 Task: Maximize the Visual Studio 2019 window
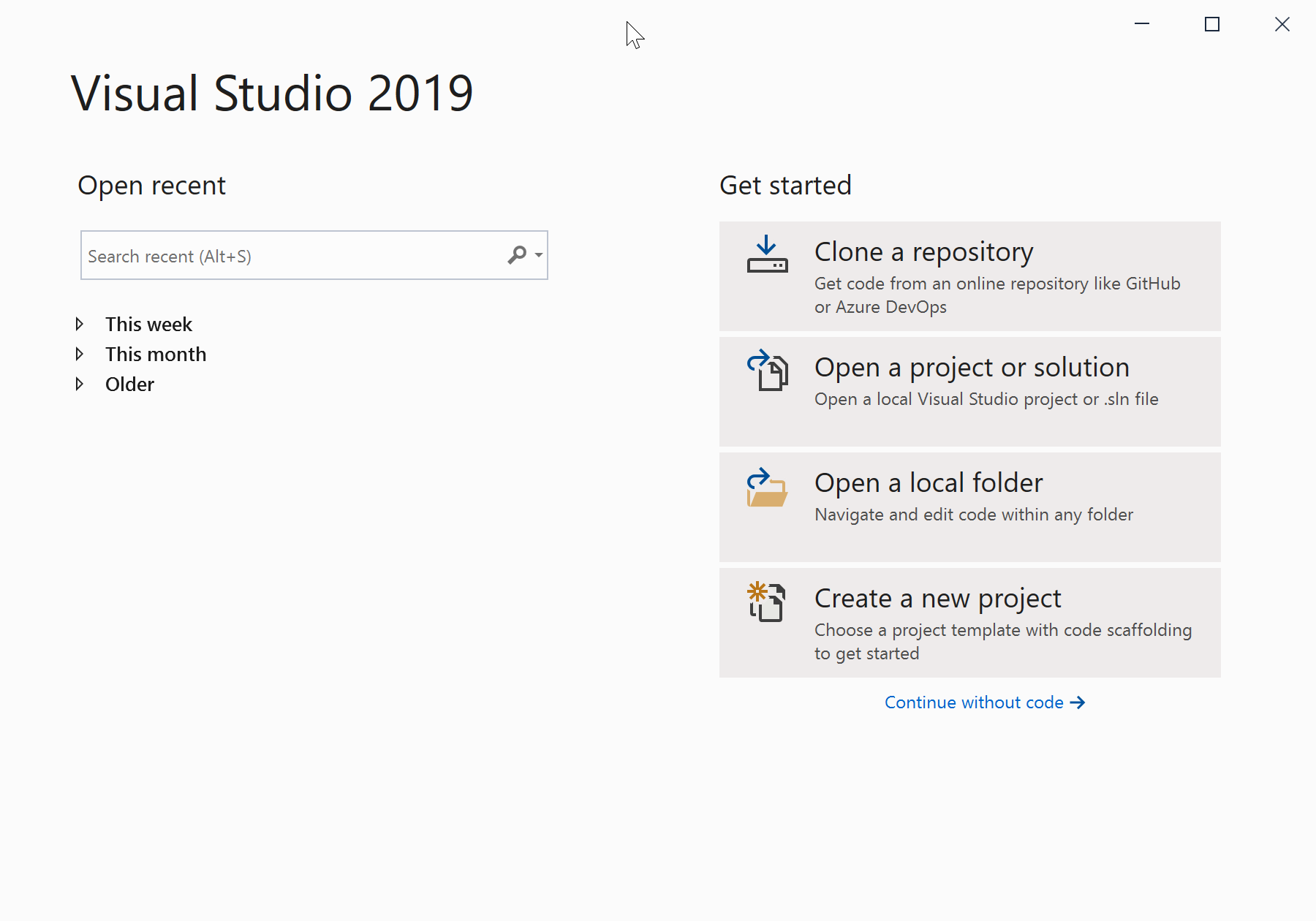click(1212, 25)
